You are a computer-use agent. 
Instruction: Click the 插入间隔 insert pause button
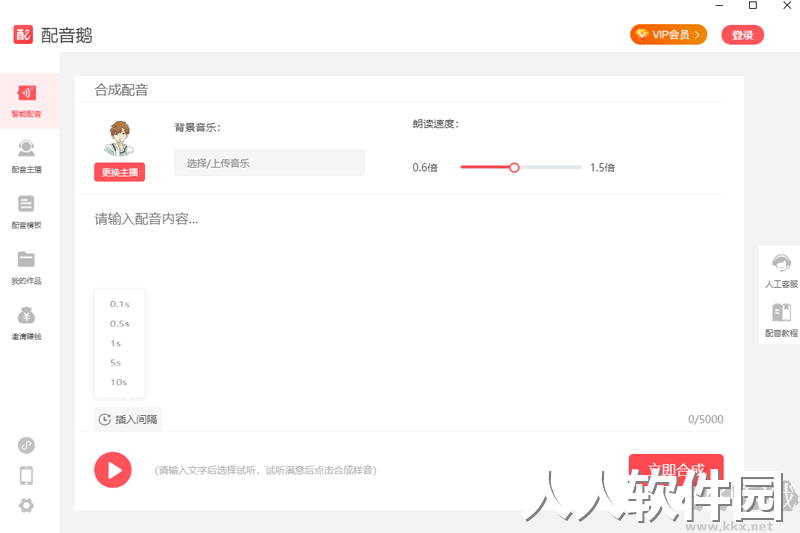(x=128, y=419)
